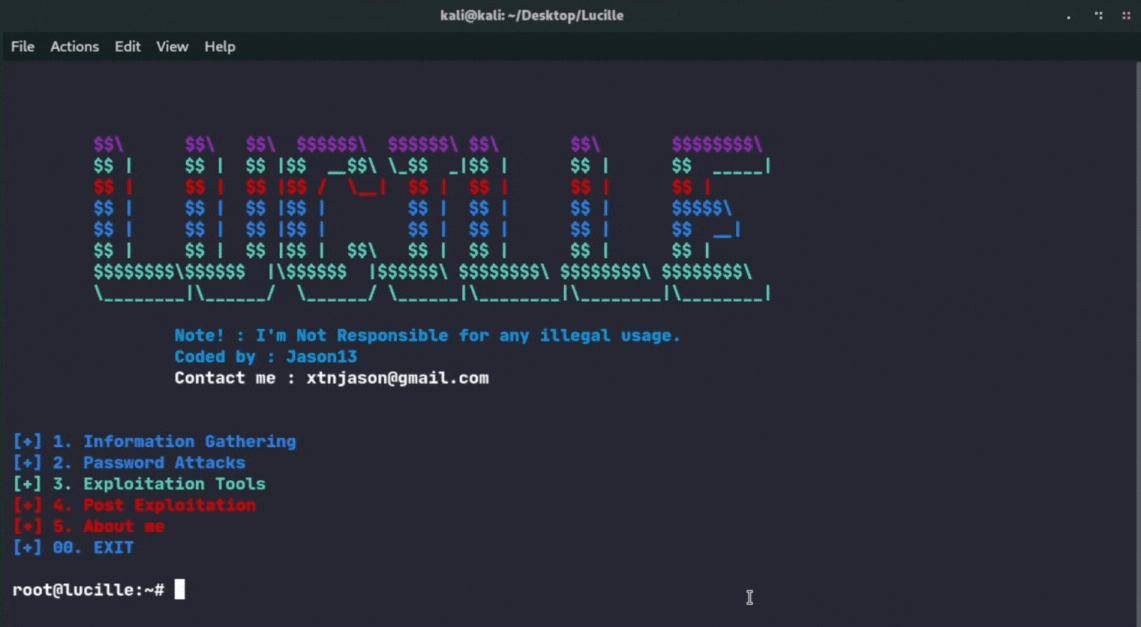Click the '00. EXIT' menu line
This screenshot has height=627, width=1141.
point(73,547)
